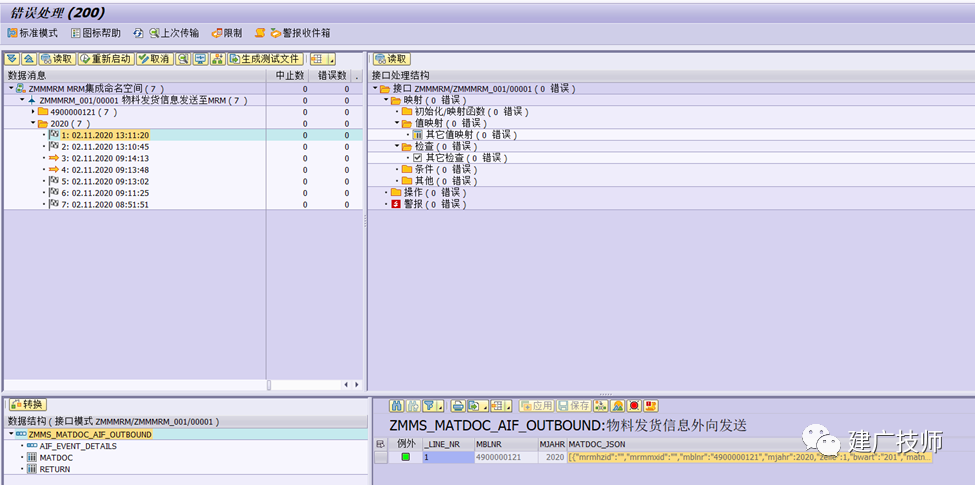Click the last red icon in grid toolbar

tap(651, 406)
